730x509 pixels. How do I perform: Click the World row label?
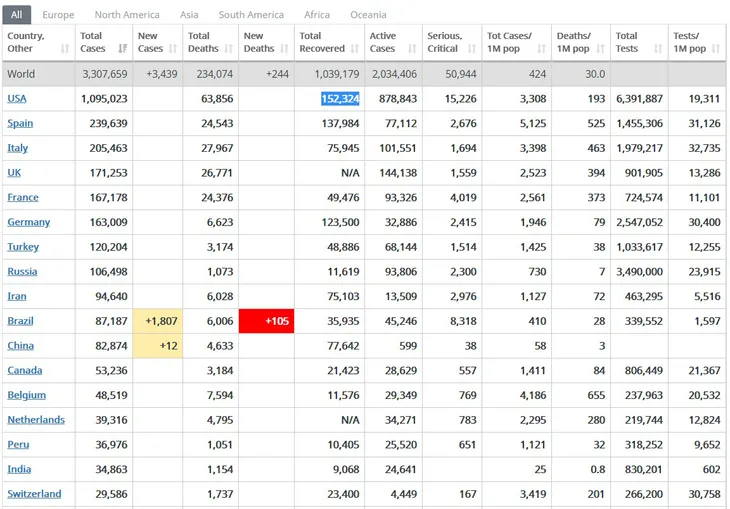pos(21,74)
